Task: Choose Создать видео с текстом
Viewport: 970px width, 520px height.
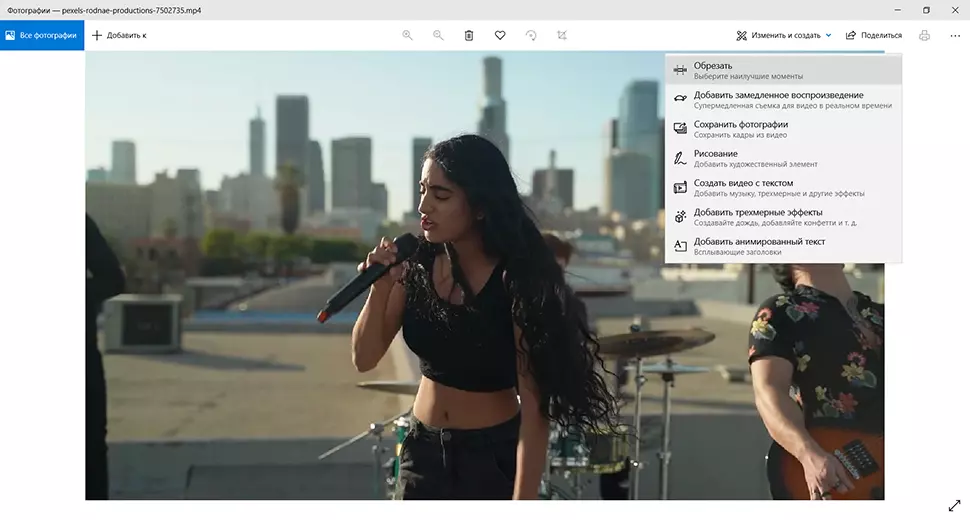Action: [783, 188]
